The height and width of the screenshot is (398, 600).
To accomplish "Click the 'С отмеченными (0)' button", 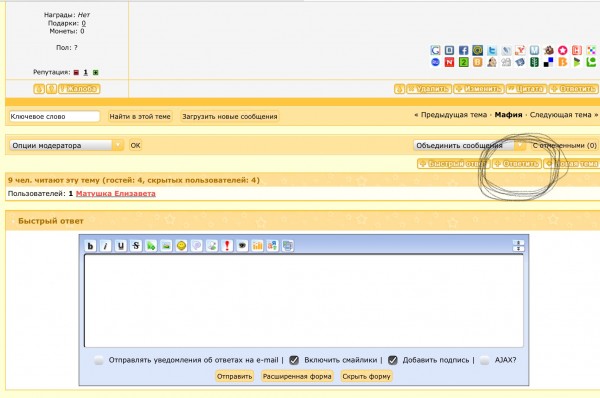I will pos(564,145).
